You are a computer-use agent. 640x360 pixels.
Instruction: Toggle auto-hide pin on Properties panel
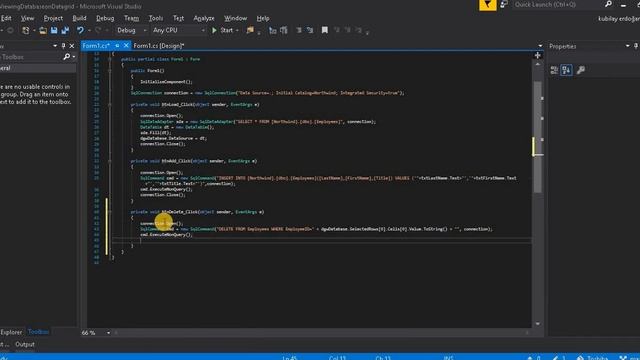point(636,46)
